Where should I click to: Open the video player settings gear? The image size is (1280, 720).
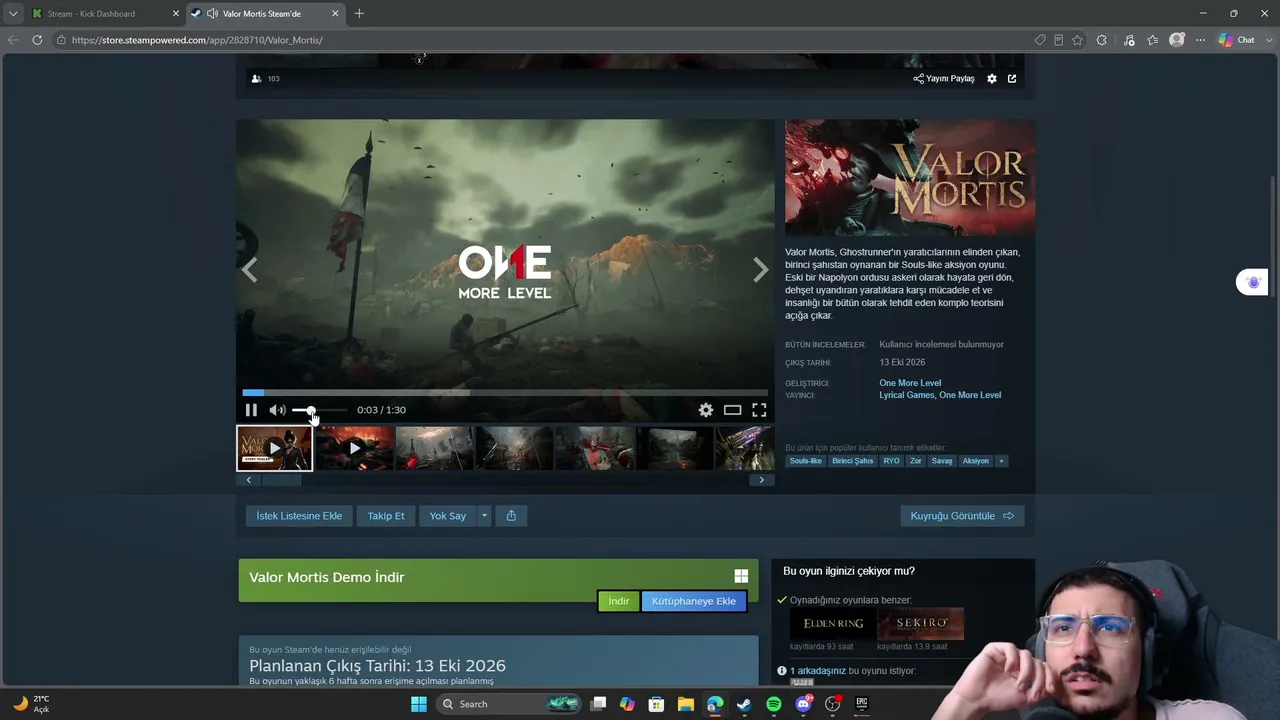[x=706, y=410]
